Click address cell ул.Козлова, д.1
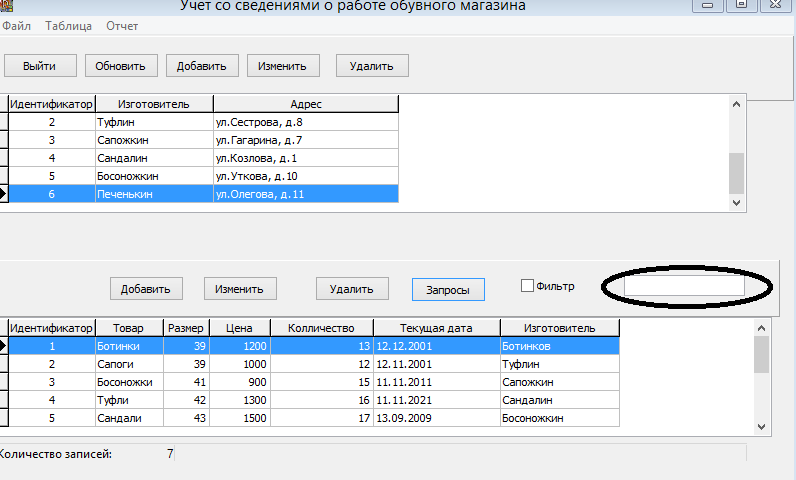 coord(306,158)
